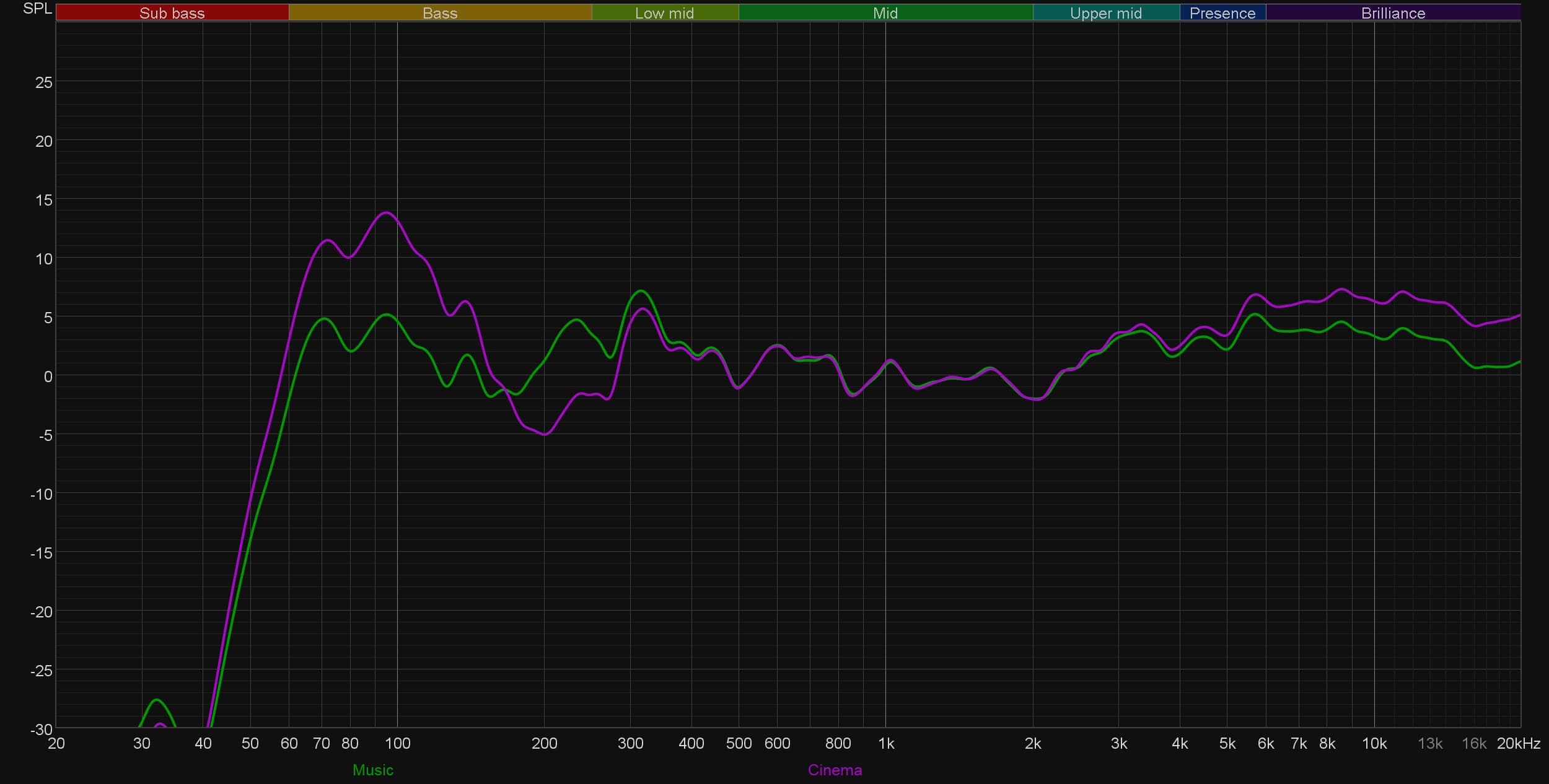Viewport: 1549px width, 784px height.
Task: Click the 100 Hz frequency axis label
Action: pos(397,744)
